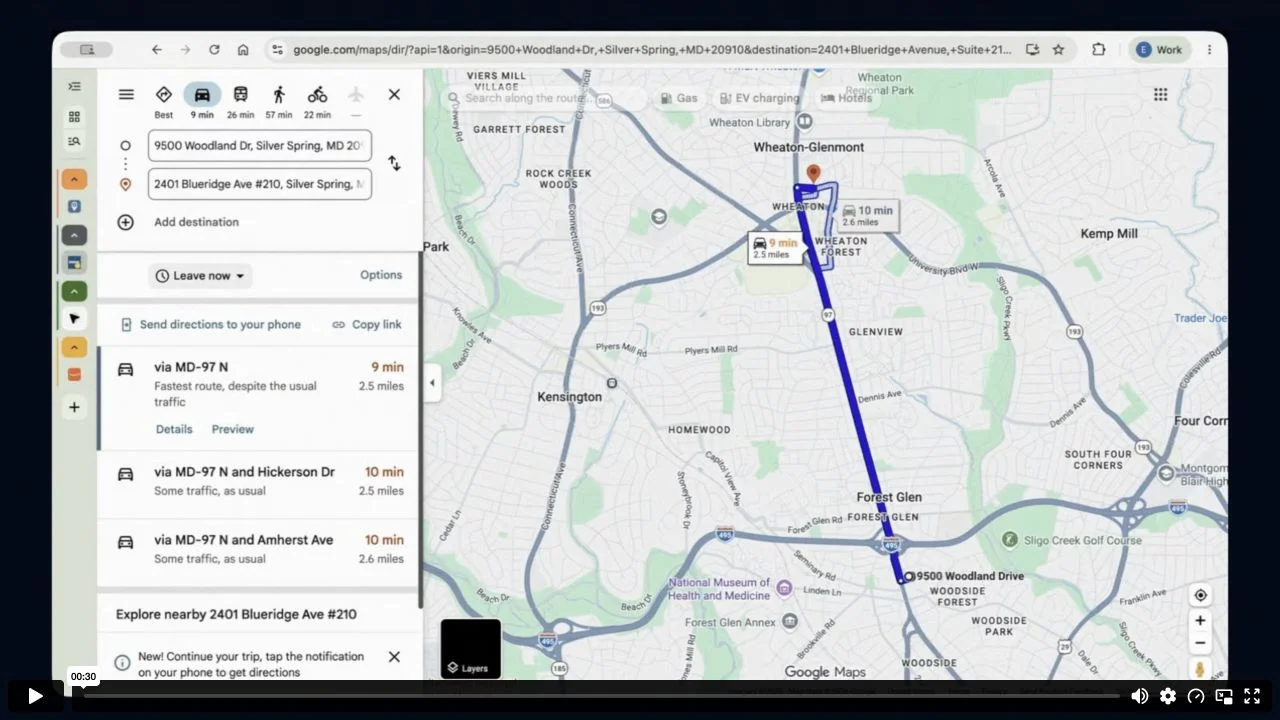Screen dimensions: 1280x720
Task: Open browser three-dot menu
Action: pyautogui.click(x=1209, y=49)
